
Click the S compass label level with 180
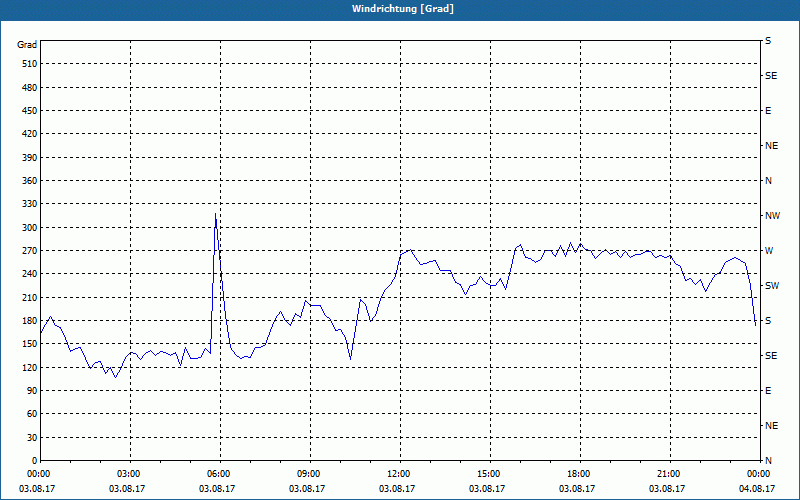coord(768,321)
